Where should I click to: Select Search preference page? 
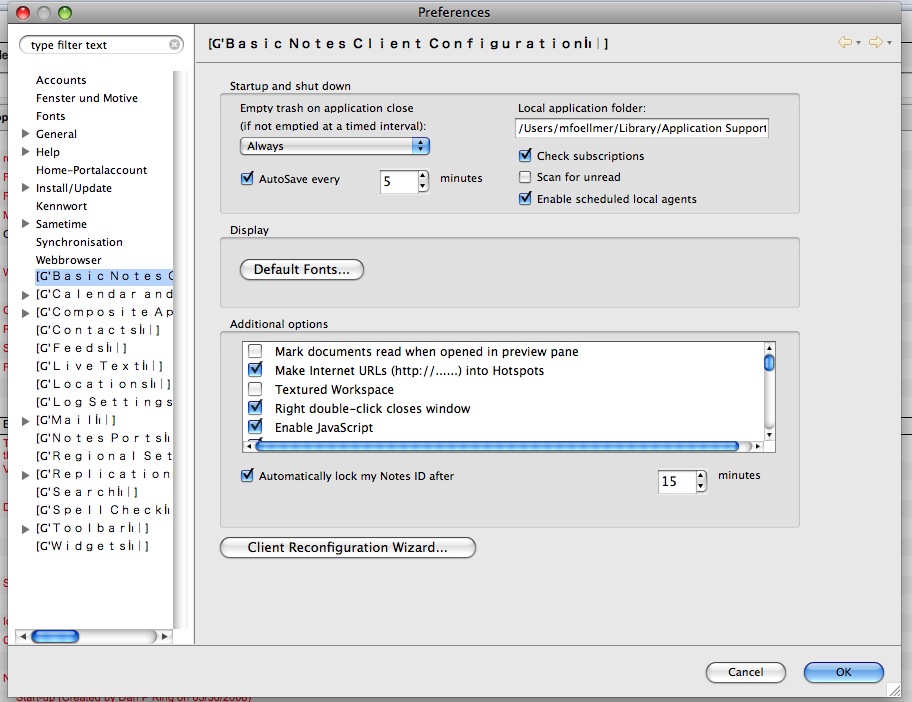click(87, 492)
